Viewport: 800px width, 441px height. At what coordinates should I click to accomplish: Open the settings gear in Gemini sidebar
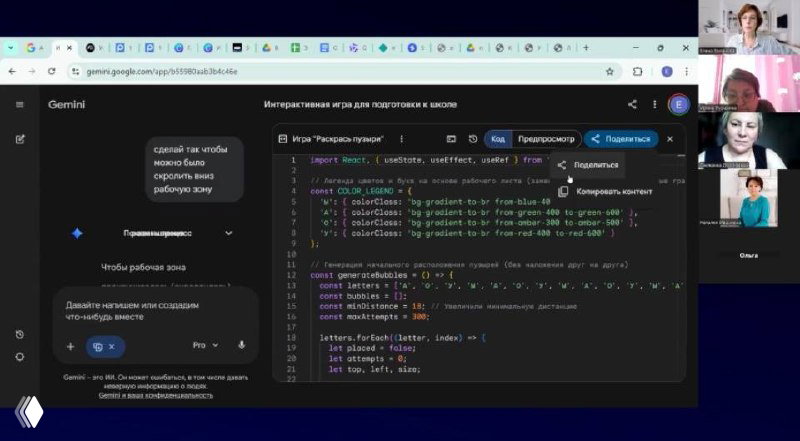click(x=20, y=357)
